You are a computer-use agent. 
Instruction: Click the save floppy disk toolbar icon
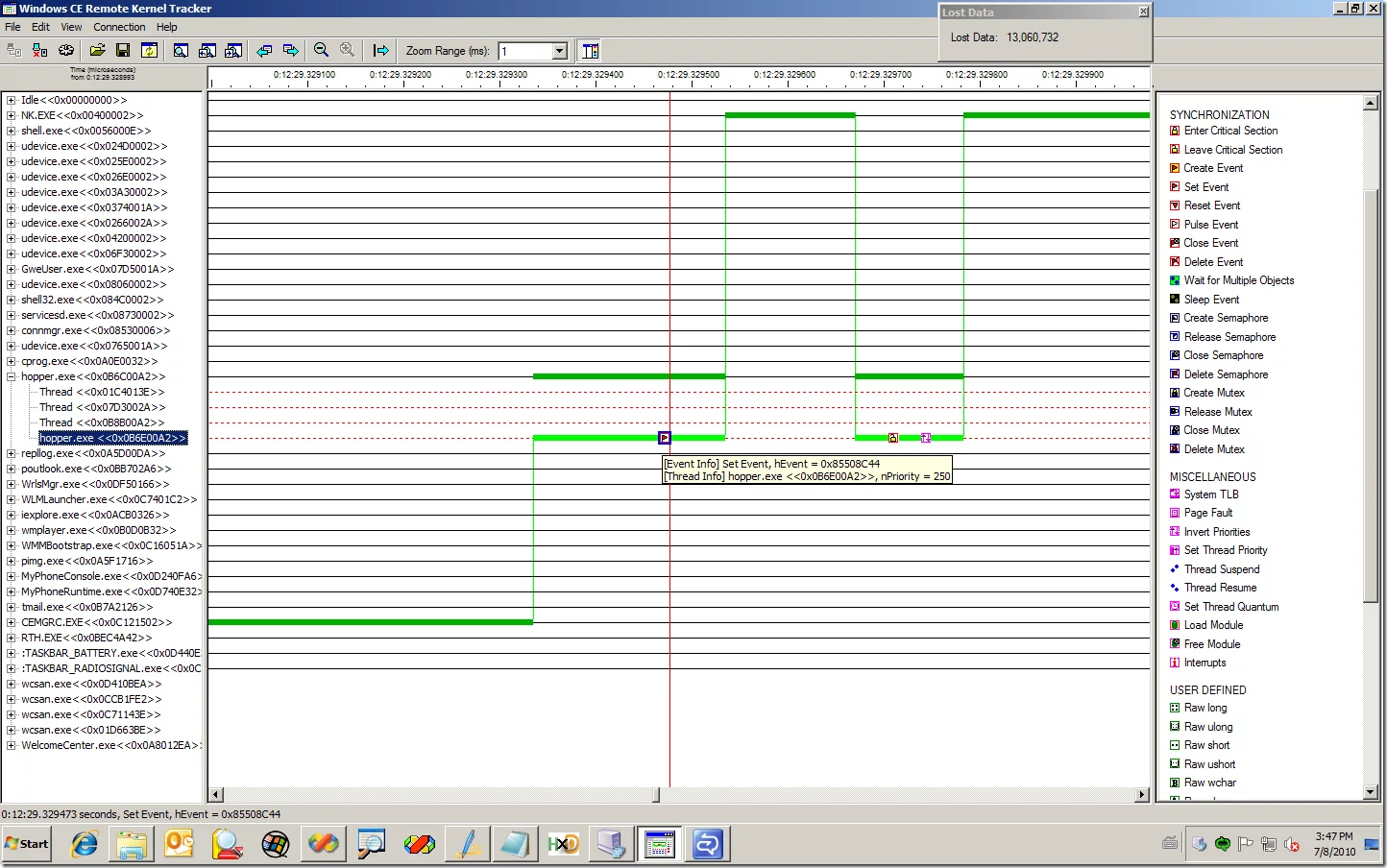pyautogui.click(x=123, y=51)
